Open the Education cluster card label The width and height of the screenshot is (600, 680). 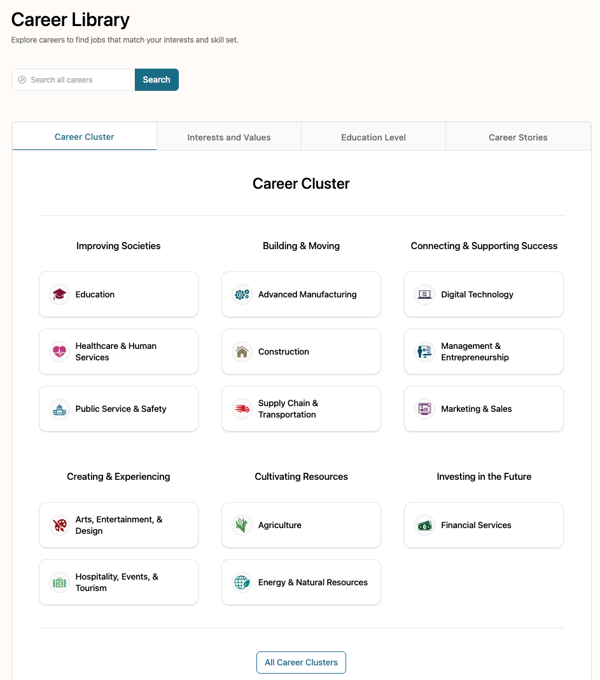pos(95,294)
